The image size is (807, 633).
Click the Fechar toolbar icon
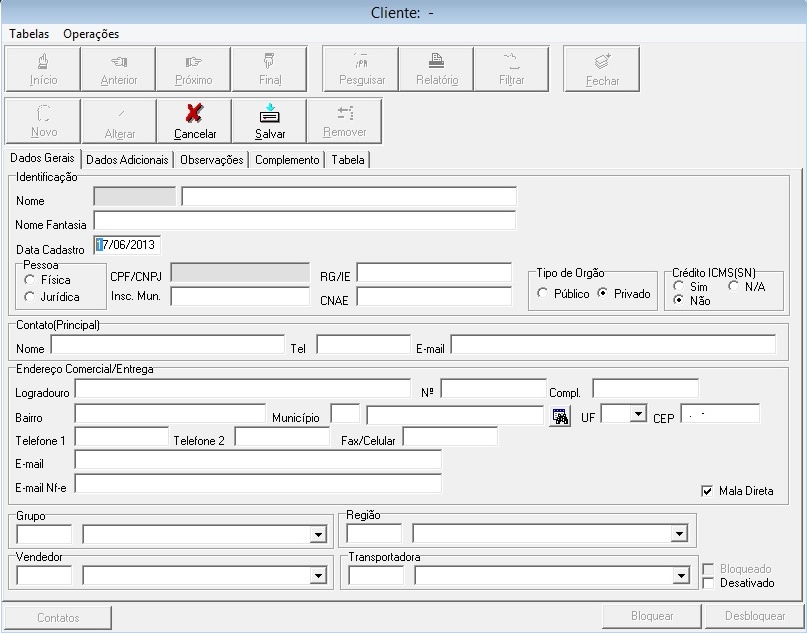coord(602,62)
